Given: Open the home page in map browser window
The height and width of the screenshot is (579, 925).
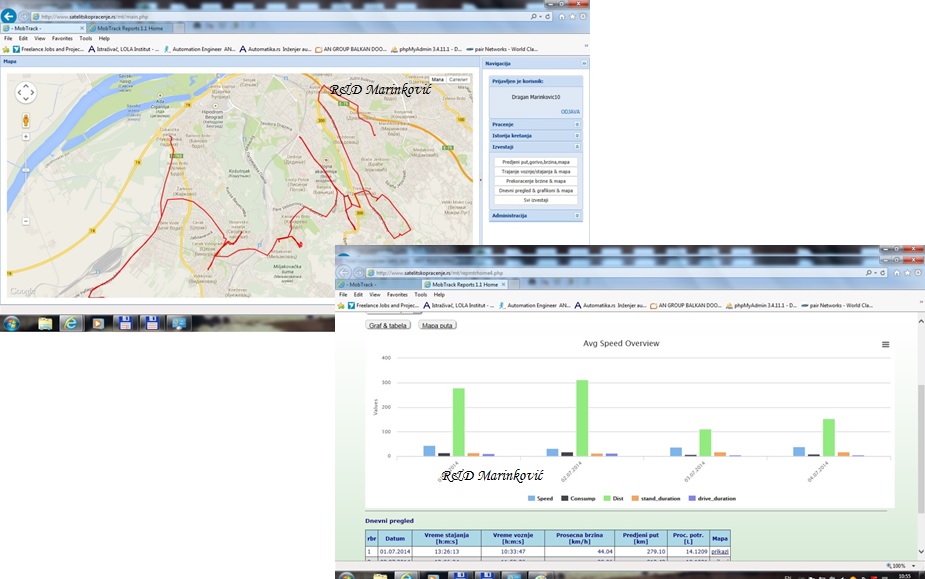Looking at the screenshot, I should coord(562,17).
